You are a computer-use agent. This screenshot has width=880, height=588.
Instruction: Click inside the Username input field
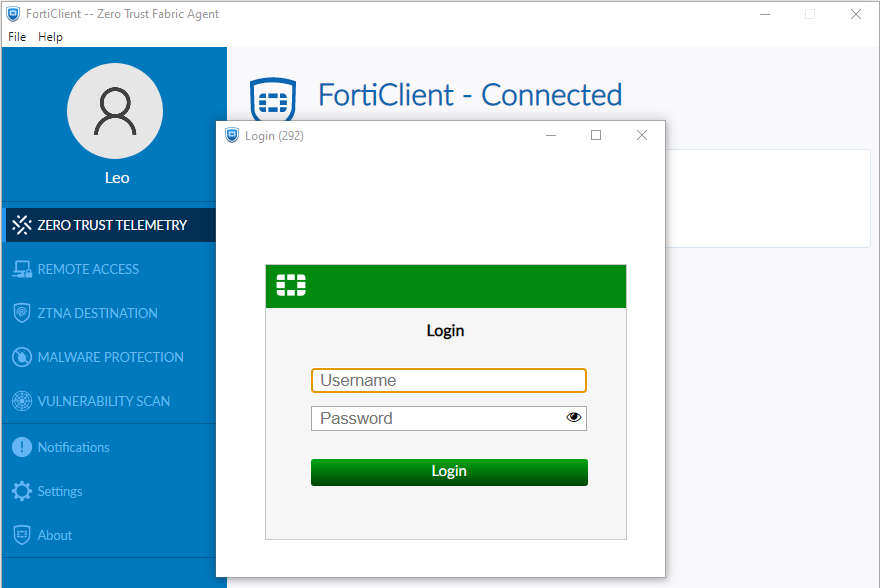coord(448,380)
